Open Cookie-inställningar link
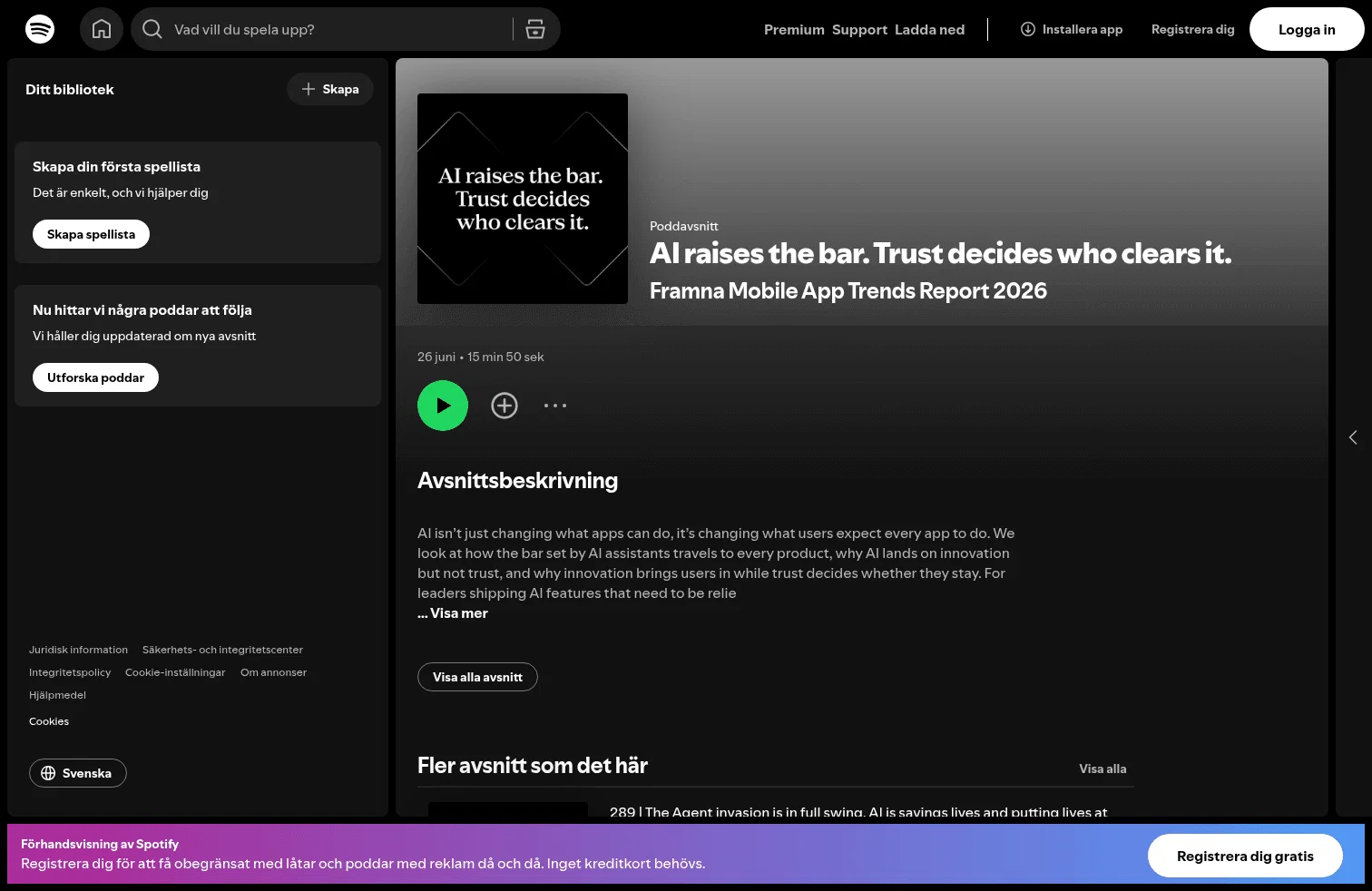1372x891 pixels. [x=175, y=672]
